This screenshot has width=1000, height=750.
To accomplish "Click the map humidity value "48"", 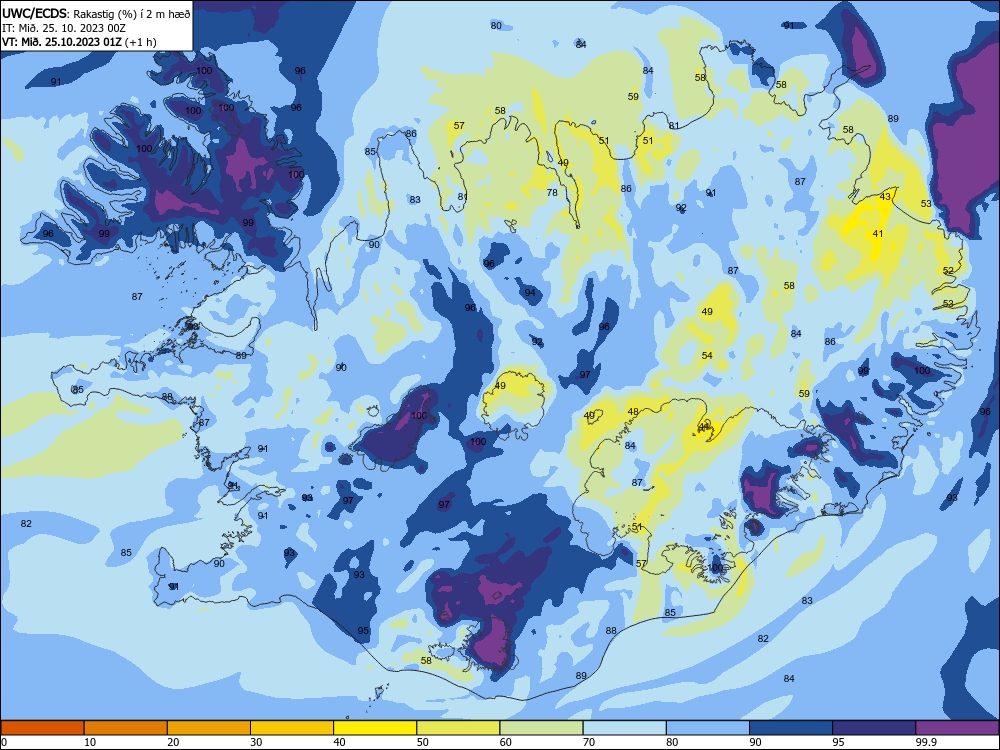I will click(x=633, y=412).
